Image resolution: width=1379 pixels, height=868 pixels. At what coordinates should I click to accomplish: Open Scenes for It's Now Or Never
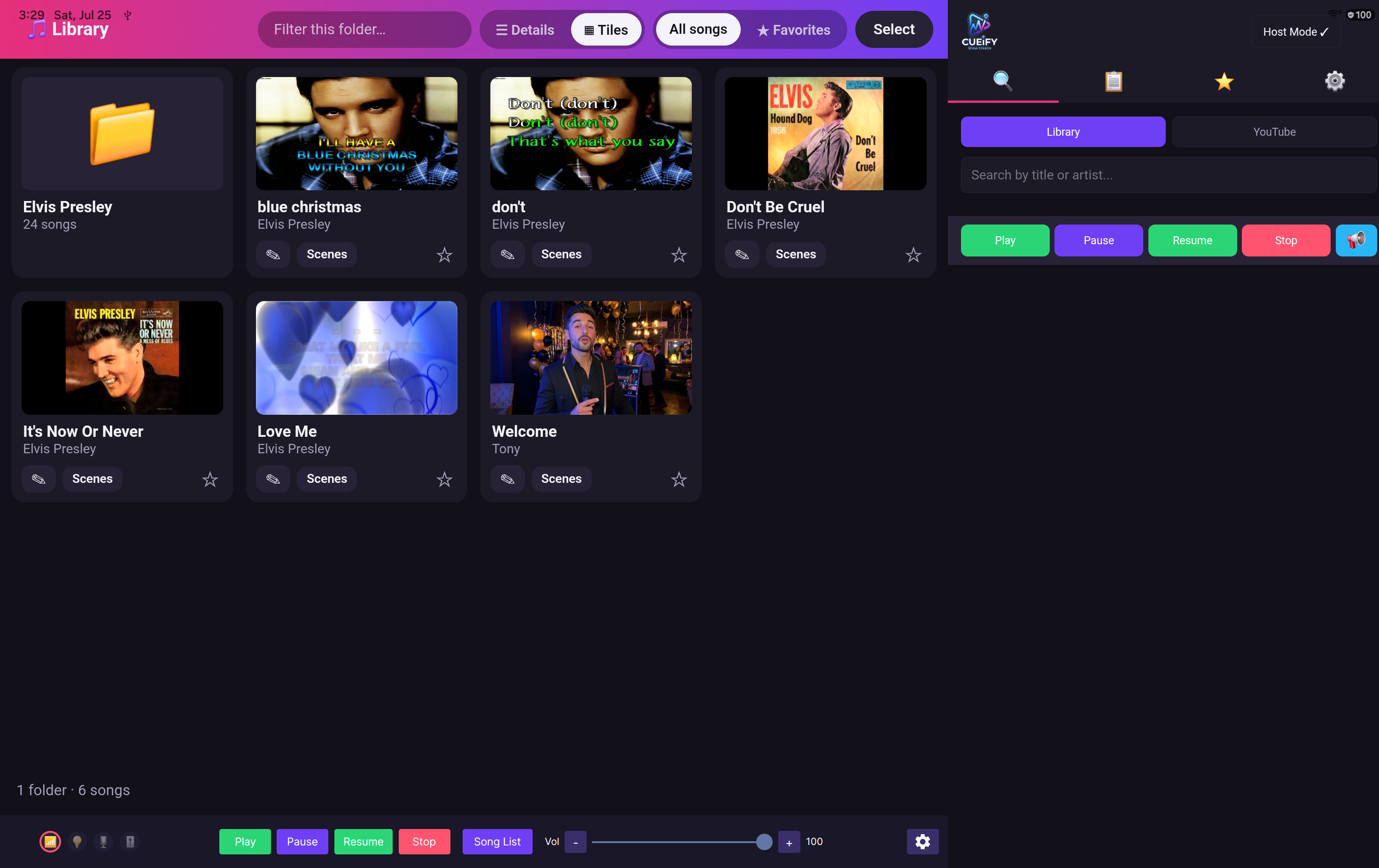point(92,479)
